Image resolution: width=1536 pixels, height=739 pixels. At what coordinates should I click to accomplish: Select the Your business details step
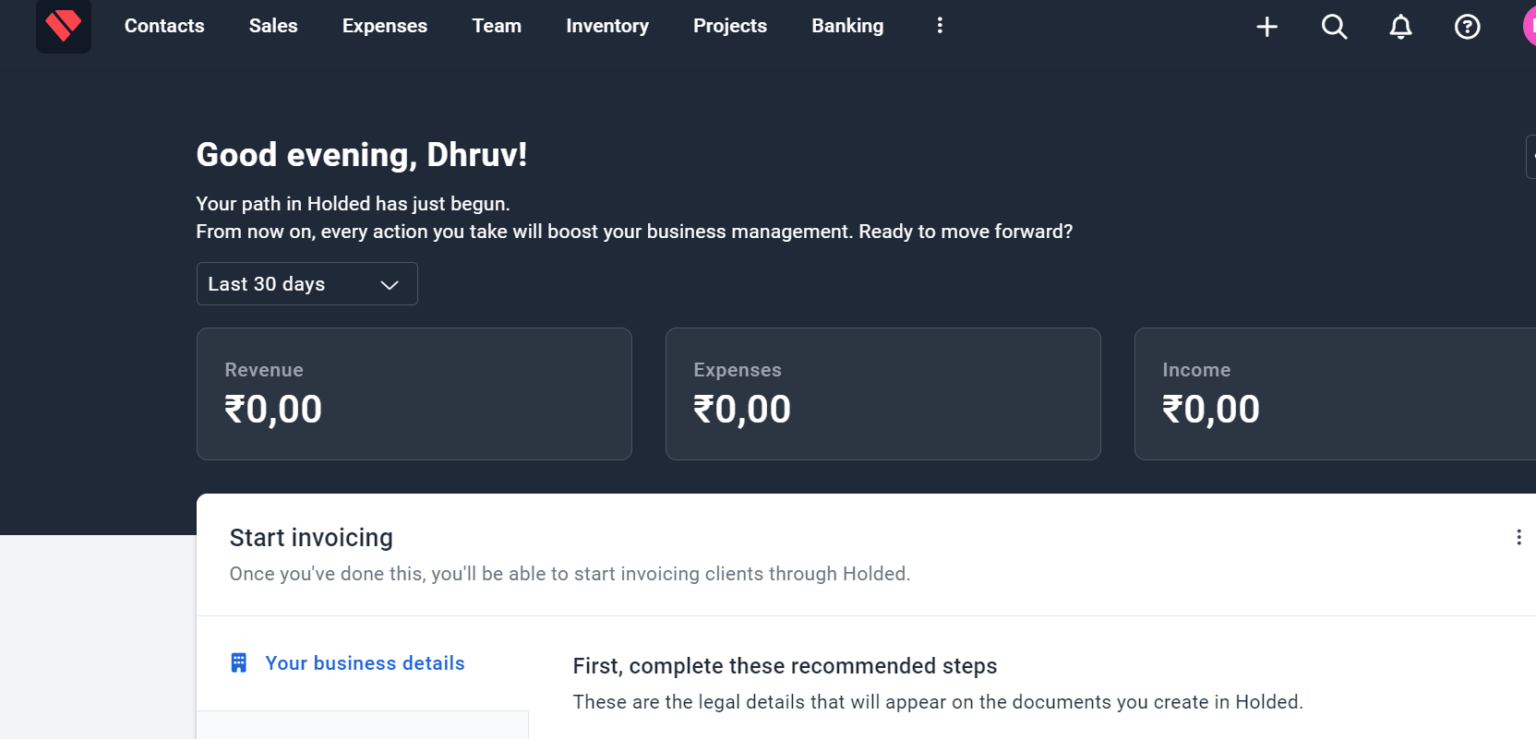click(x=364, y=663)
